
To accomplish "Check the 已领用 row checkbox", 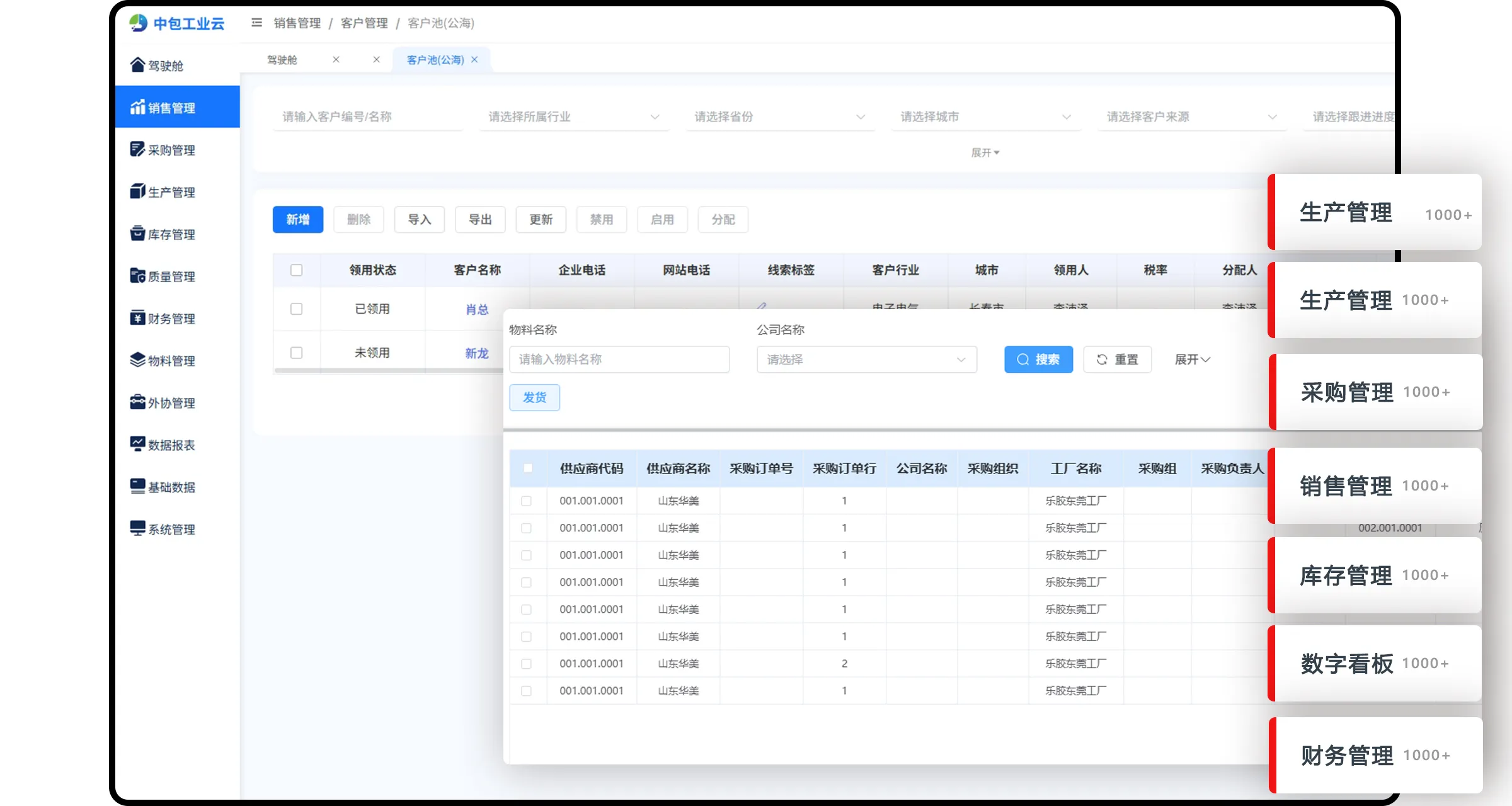I will (x=296, y=309).
